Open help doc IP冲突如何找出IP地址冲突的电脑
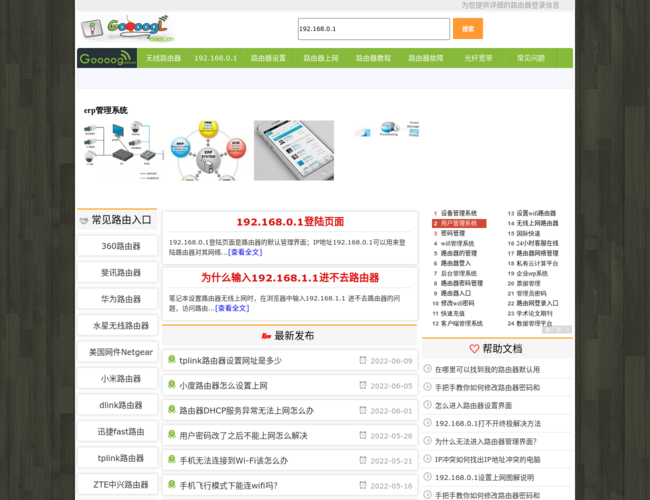 (487, 459)
